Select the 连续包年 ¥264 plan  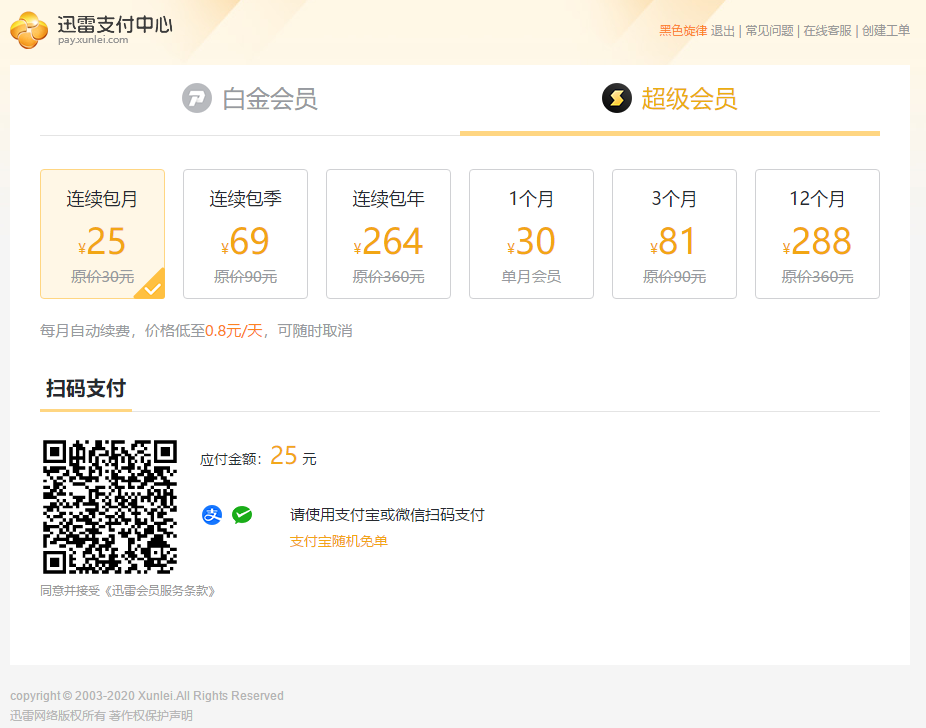point(389,234)
